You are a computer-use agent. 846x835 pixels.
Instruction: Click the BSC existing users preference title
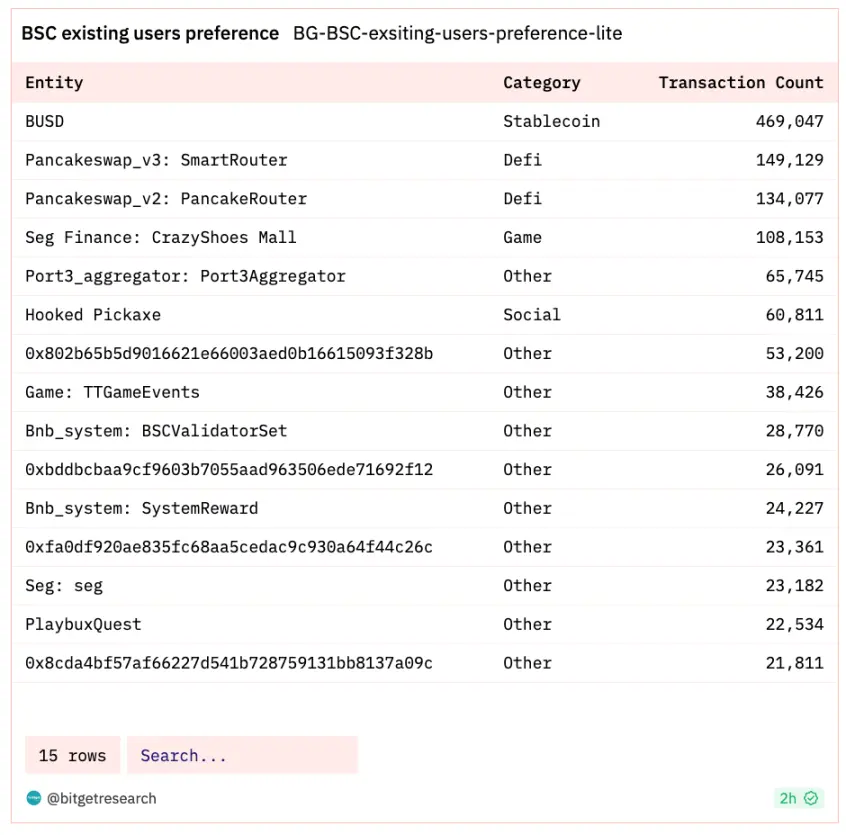pos(150,34)
